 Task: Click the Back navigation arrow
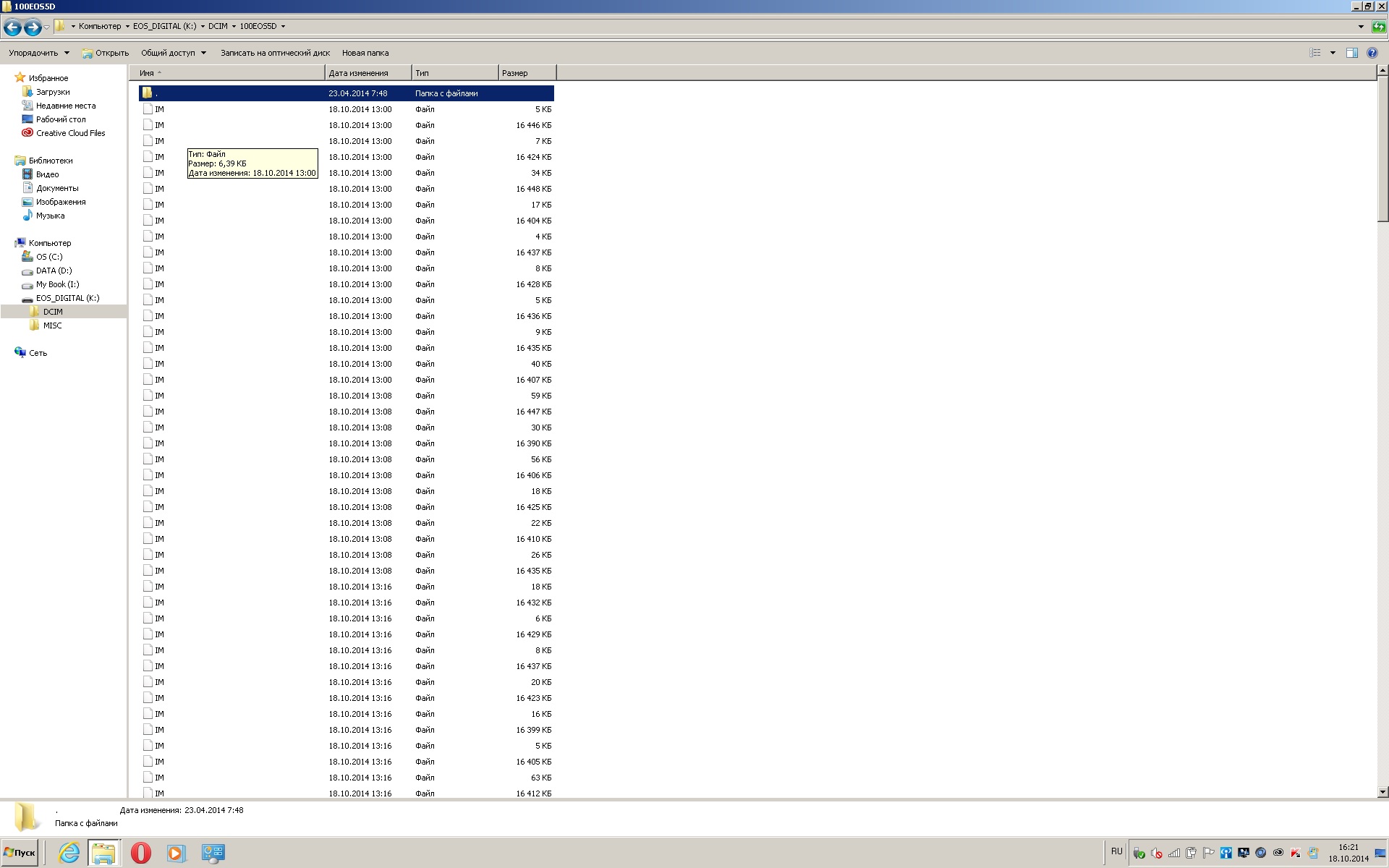tap(12, 27)
